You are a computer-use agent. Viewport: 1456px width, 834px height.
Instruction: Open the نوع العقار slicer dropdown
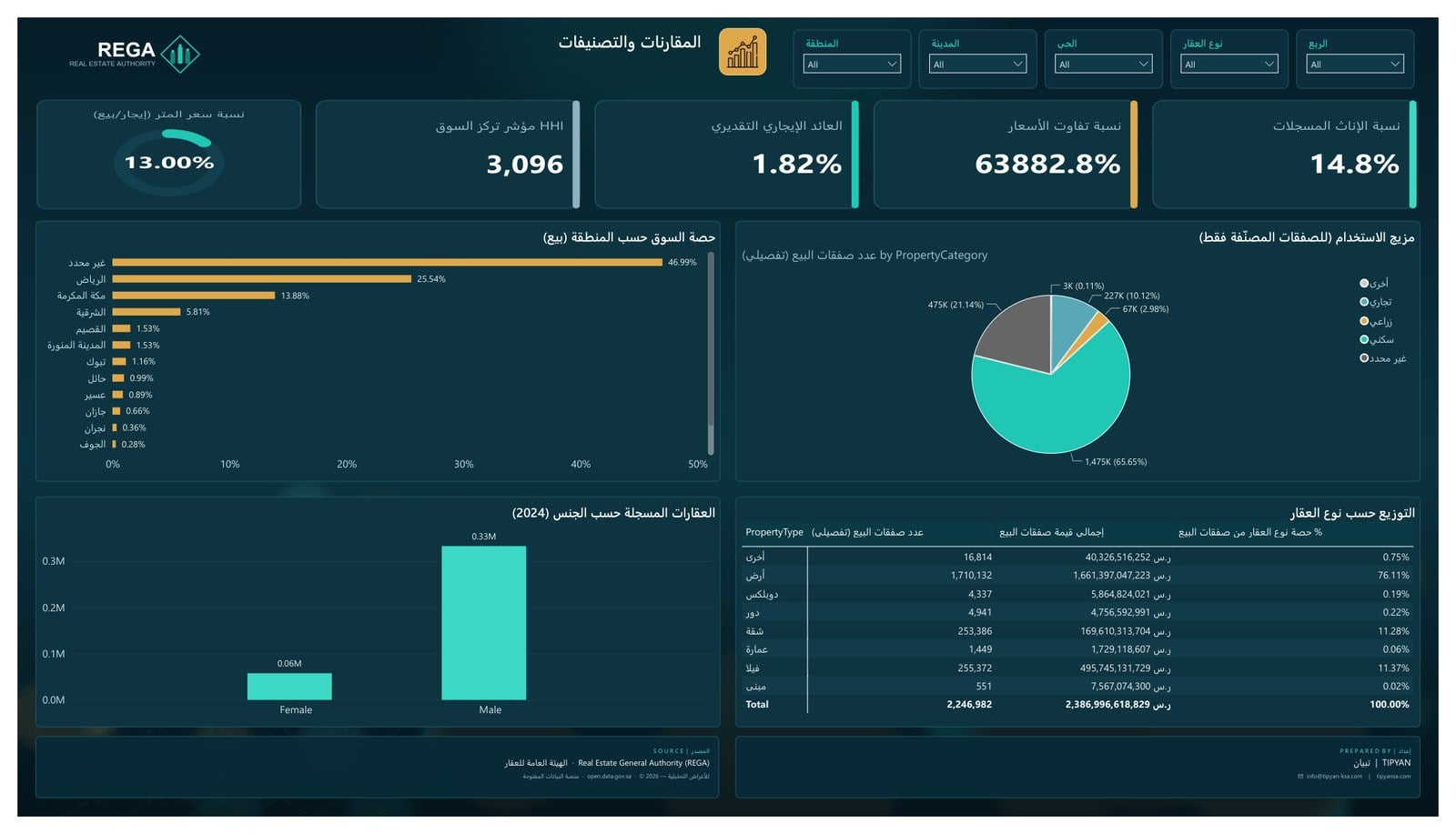(1228, 64)
